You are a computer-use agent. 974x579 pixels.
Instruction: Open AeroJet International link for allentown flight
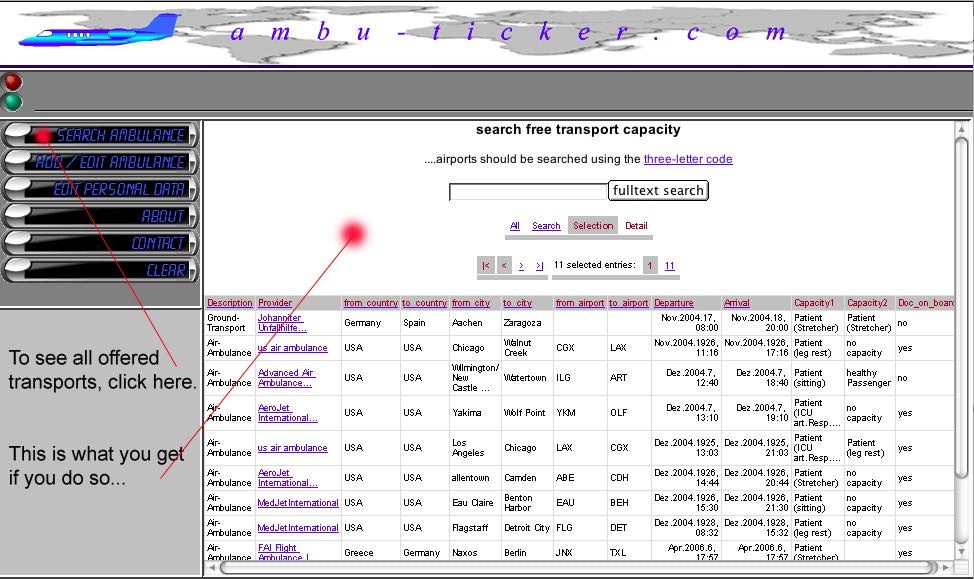(288, 478)
